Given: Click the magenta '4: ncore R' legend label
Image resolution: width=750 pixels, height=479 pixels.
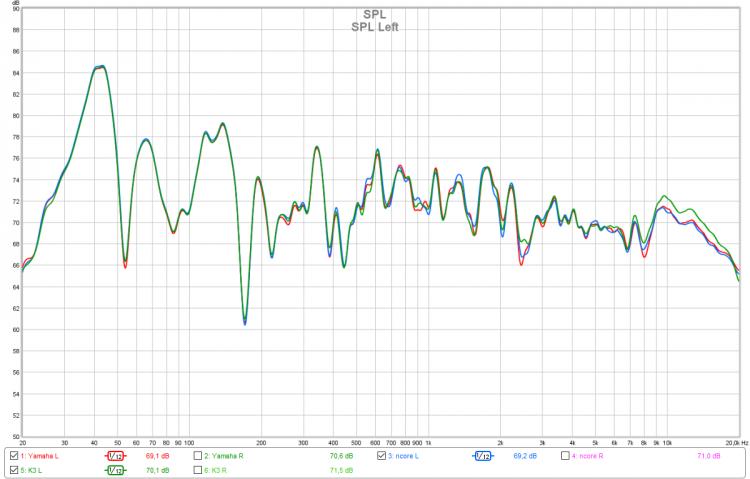Looking at the screenshot, I should click(x=589, y=455).
